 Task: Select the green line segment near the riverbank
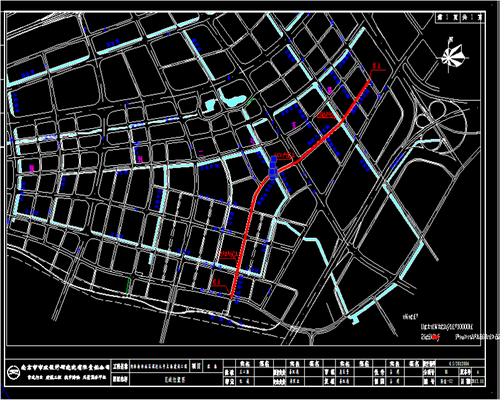(x=128, y=286)
